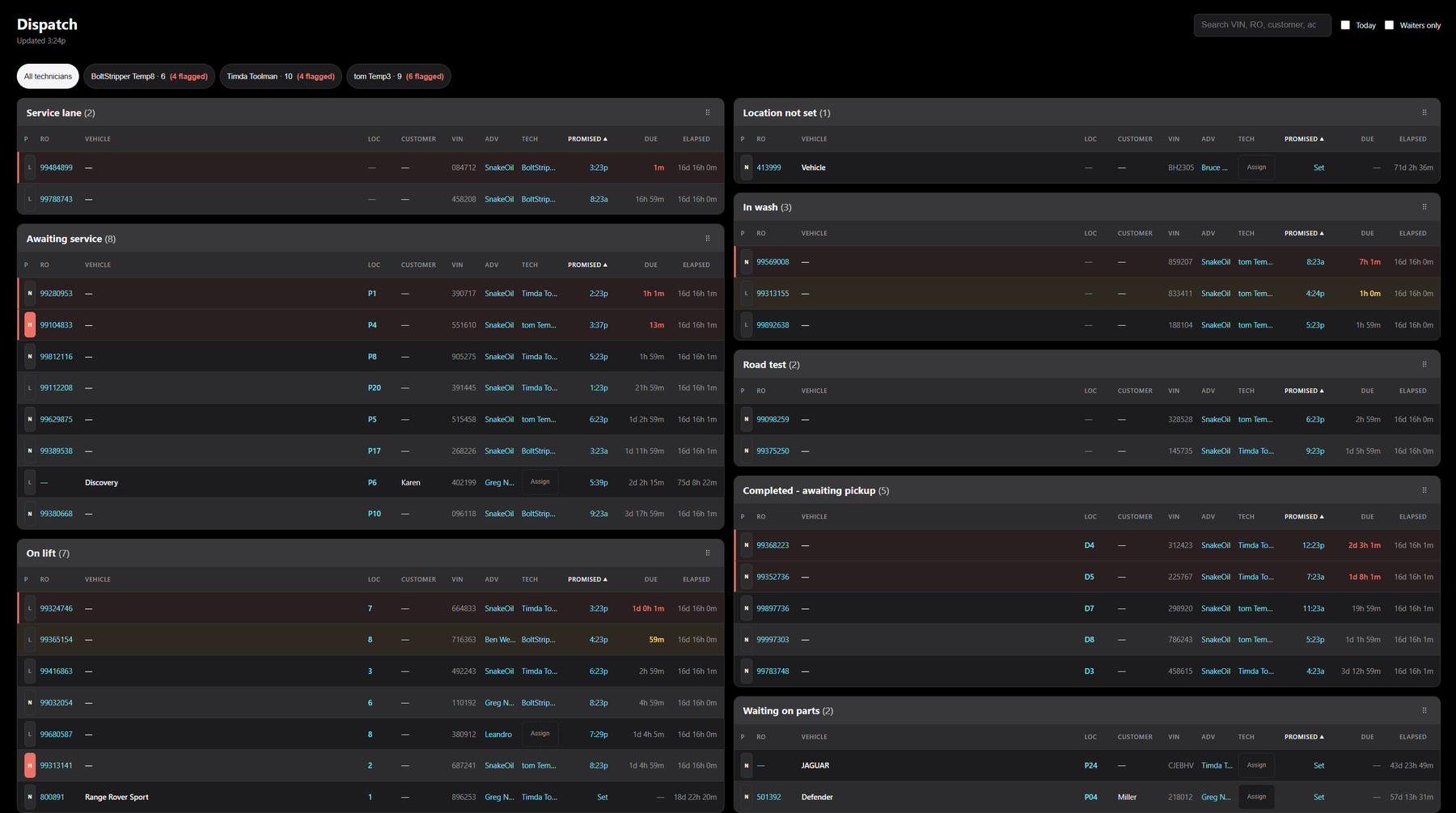The width and height of the screenshot is (1456, 813).
Task: Click Assign button for the Discovery vehicle
Action: (540, 482)
